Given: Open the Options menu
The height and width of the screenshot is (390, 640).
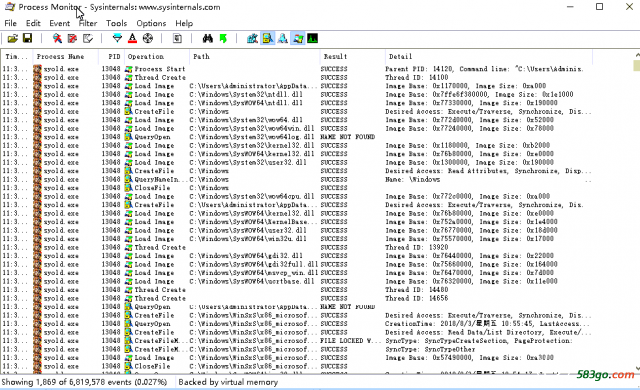Looking at the screenshot, I should [151, 23].
